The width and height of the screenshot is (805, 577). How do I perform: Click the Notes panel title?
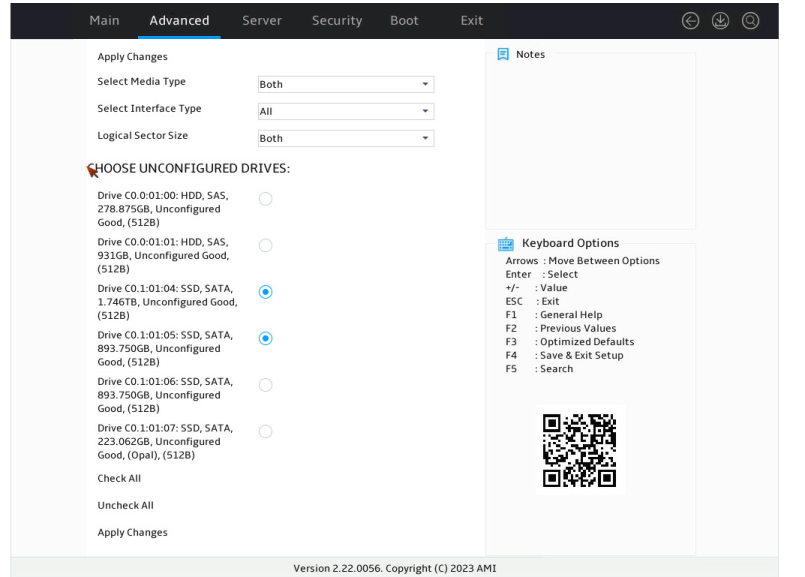[530, 54]
